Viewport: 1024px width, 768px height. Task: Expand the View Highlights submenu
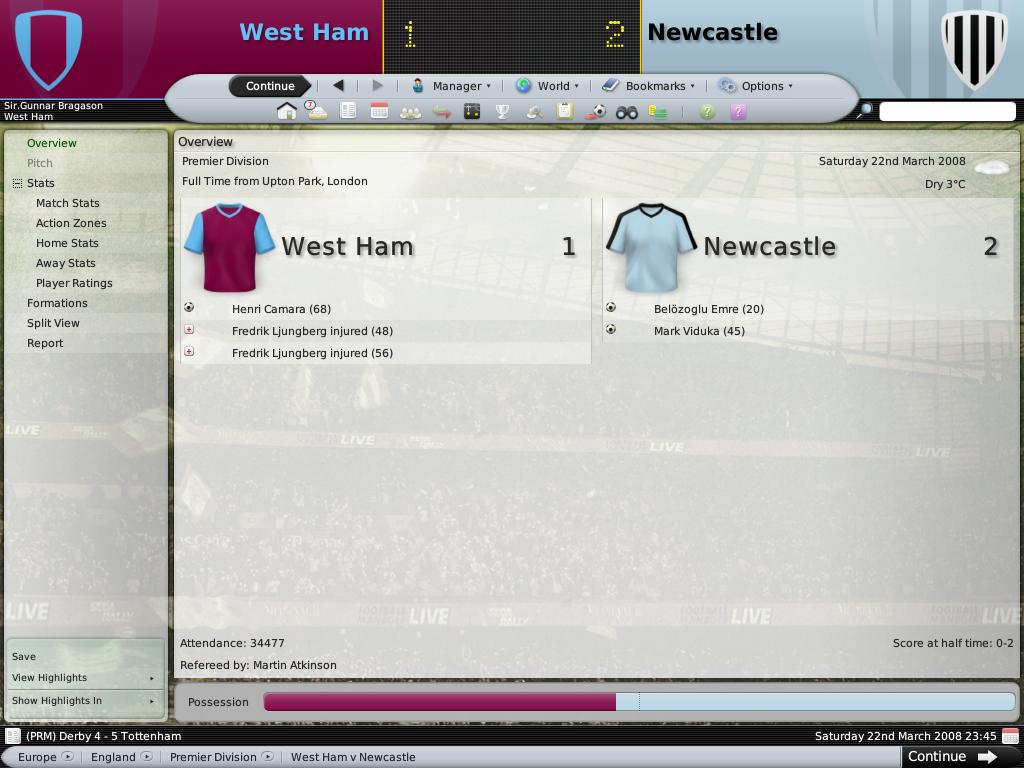click(83, 678)
